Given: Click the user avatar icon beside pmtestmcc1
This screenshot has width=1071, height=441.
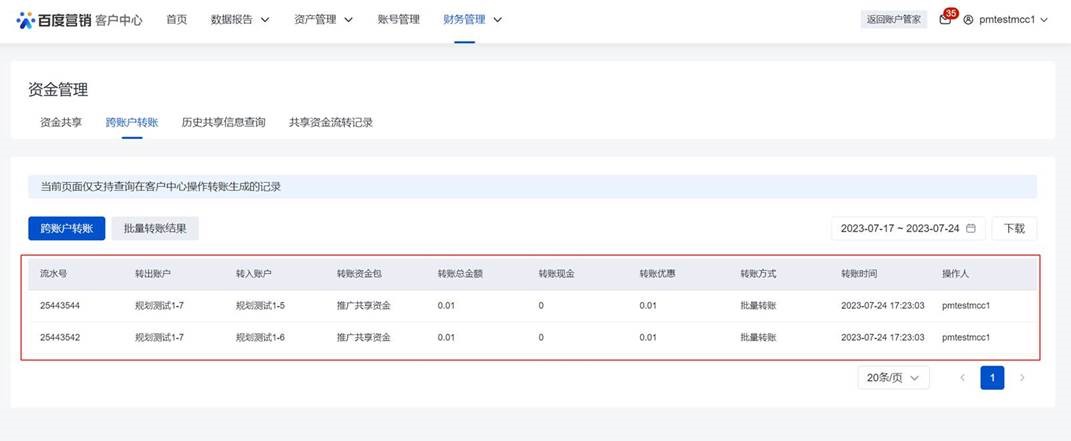Looking at the screenshot, I should (x=968, y=20).
